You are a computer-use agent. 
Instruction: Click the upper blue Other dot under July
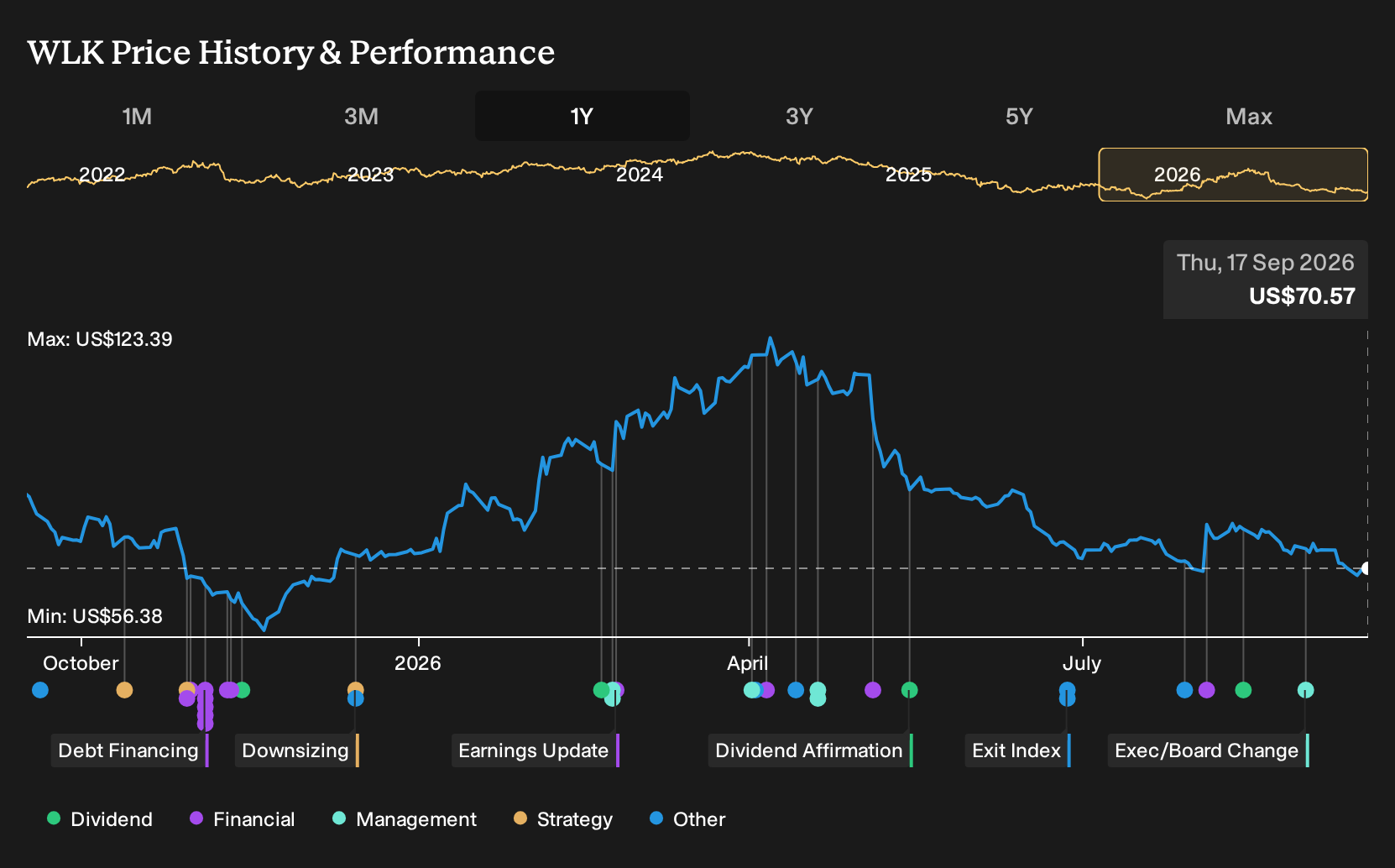1067,689
